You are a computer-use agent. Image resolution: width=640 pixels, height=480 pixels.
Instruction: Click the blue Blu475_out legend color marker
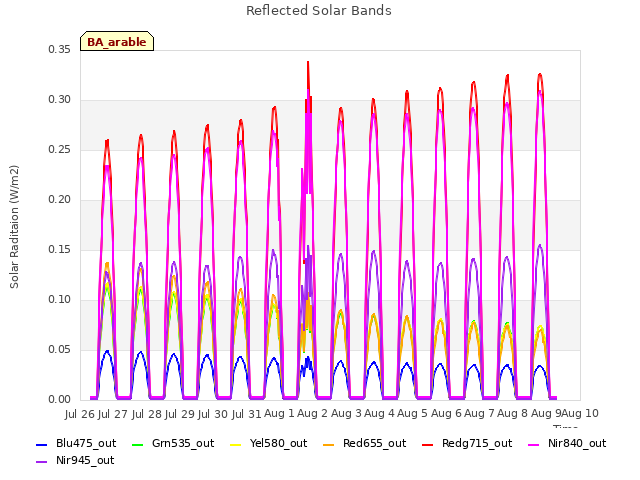[42, 444]
